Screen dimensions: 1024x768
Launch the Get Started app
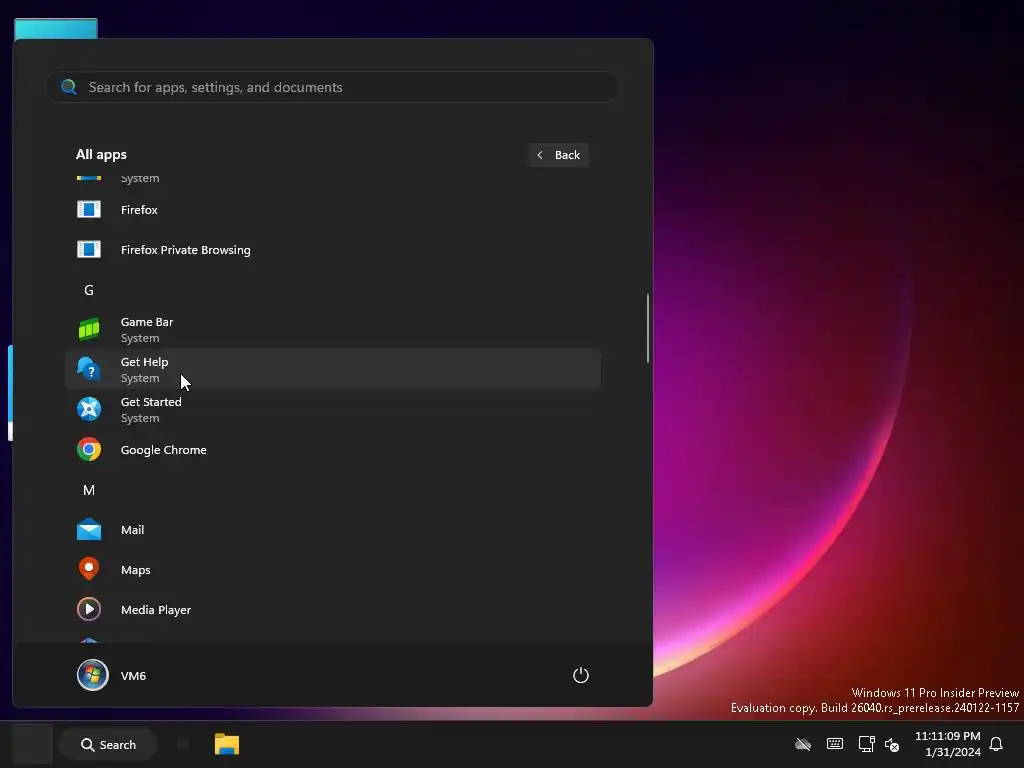point(332,409)
